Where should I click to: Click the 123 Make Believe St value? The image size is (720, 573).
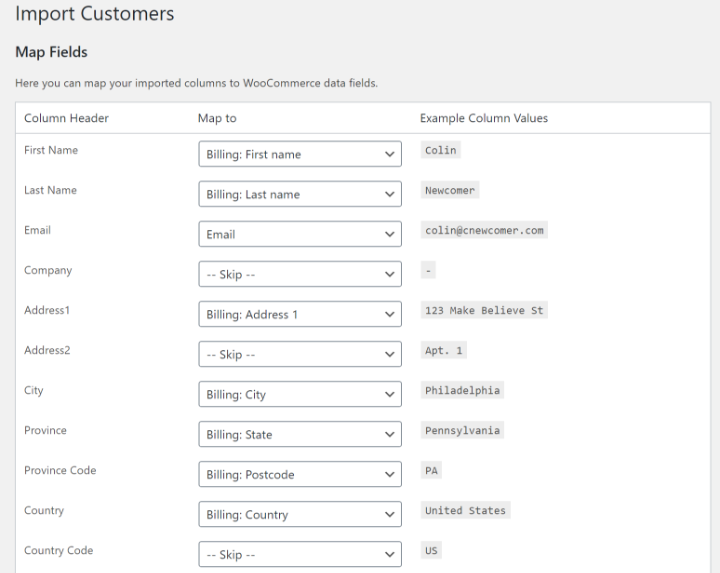[484, 310]
